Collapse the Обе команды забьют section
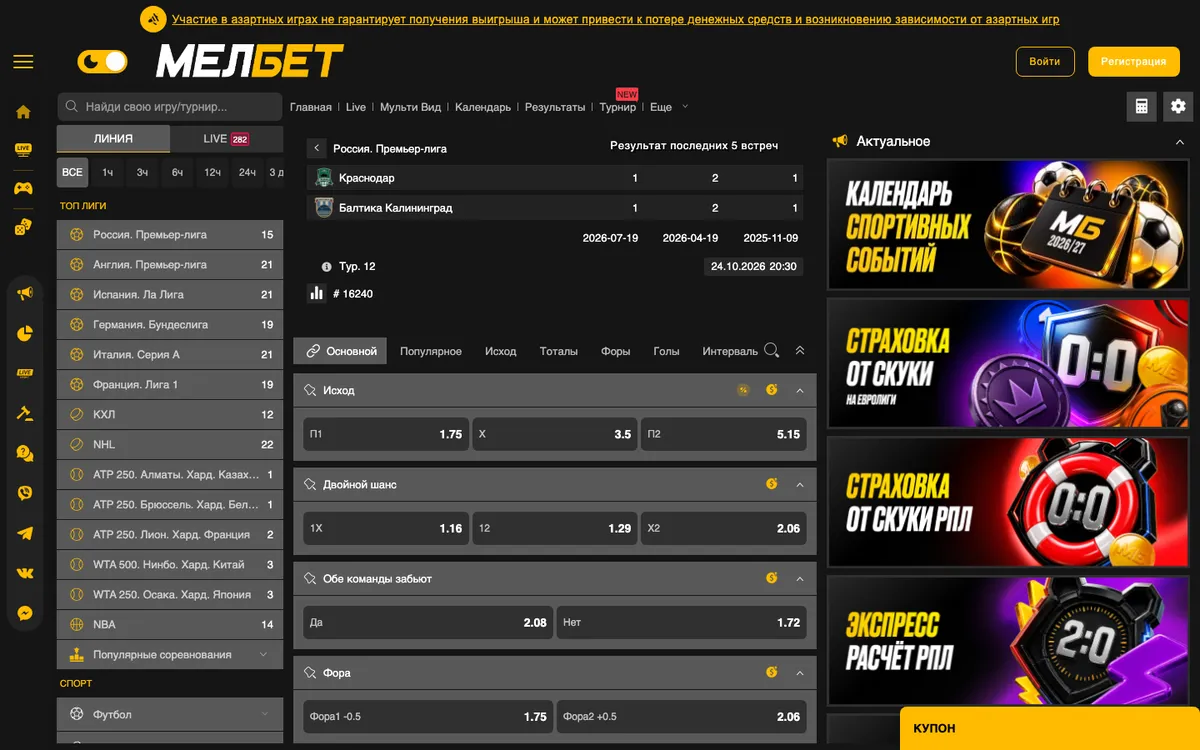The width and height of the screenshot is (1200, 750). [800, 578]
